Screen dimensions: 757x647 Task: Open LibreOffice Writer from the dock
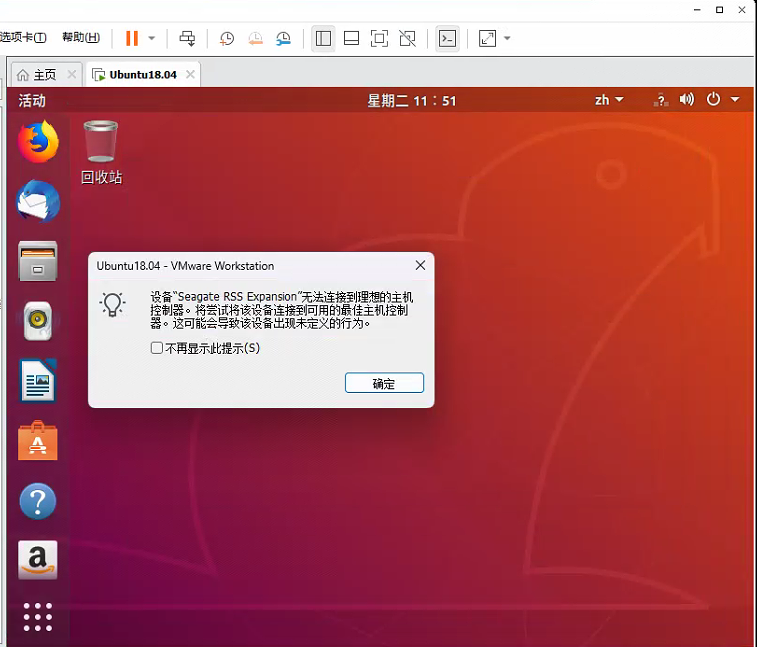(38, 380)
